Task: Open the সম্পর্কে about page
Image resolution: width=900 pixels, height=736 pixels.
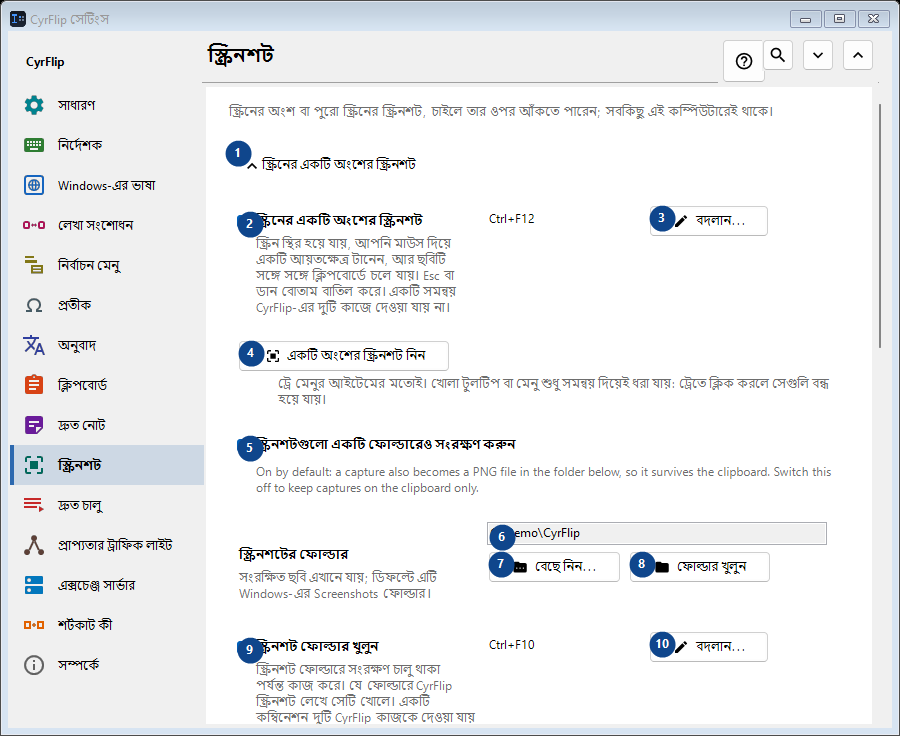Action: [107, 665]
